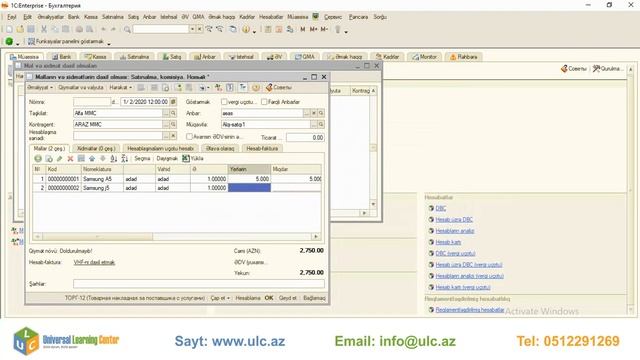Open the Çap et dropdown at bottom
Image resolution: width=640 pixels, height=360 pixels.
tap(220, 298)
